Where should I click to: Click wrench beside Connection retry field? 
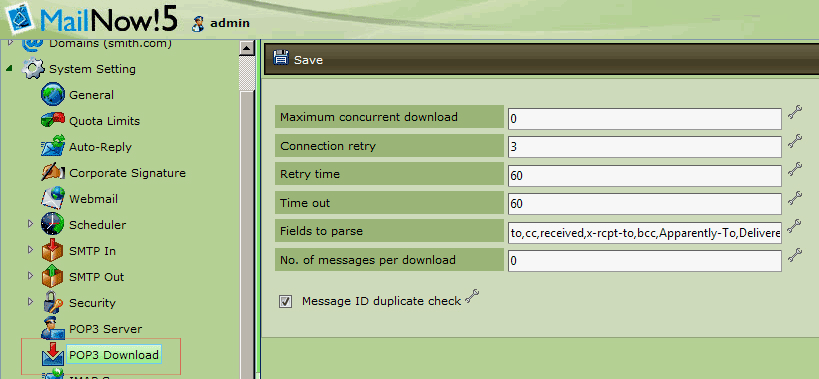coord(794,141)
